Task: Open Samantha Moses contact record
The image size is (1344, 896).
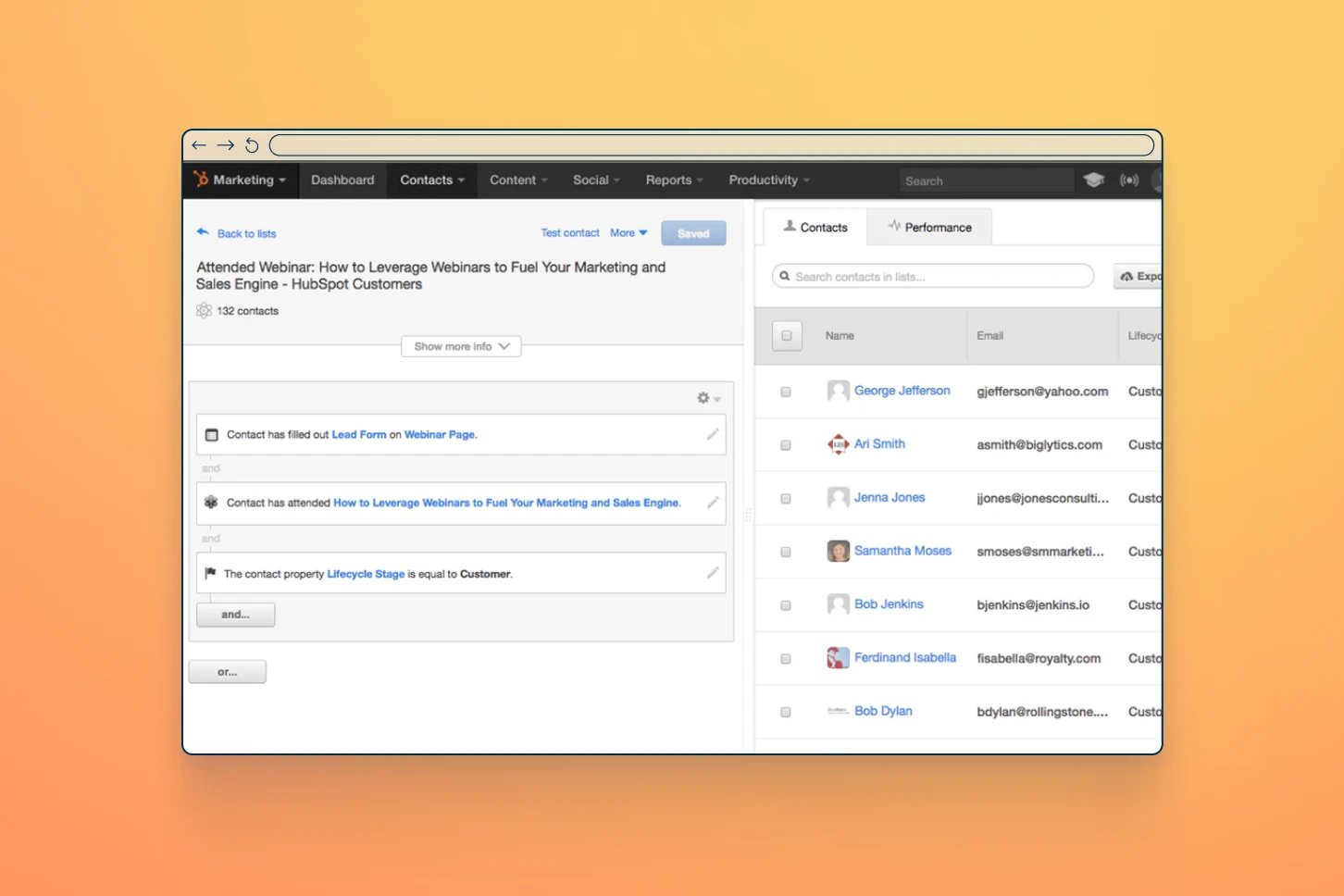Action: coord(902,551)
